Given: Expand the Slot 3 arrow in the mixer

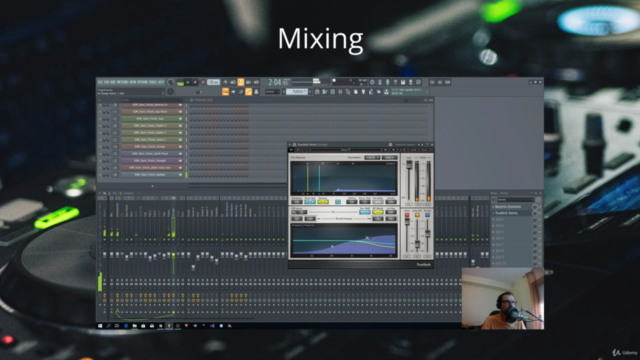Looking at the screenshot, I should [x=493, y=219].
